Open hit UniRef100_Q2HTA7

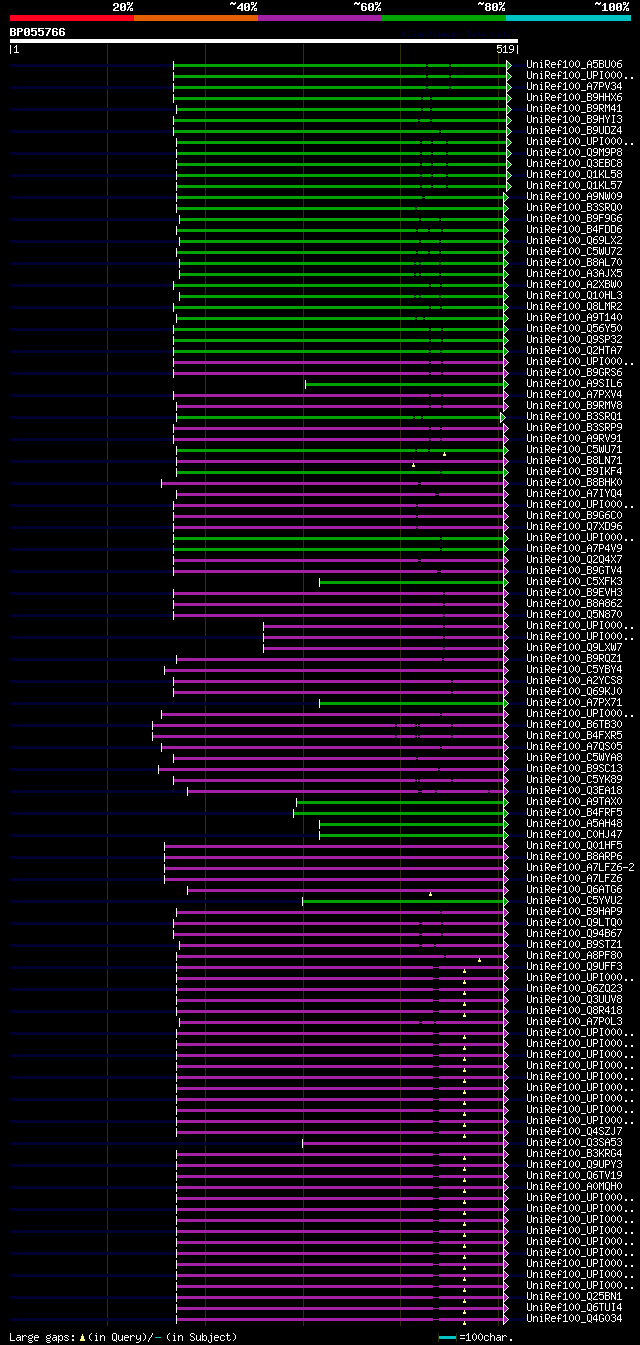click(x=574, y=350)
